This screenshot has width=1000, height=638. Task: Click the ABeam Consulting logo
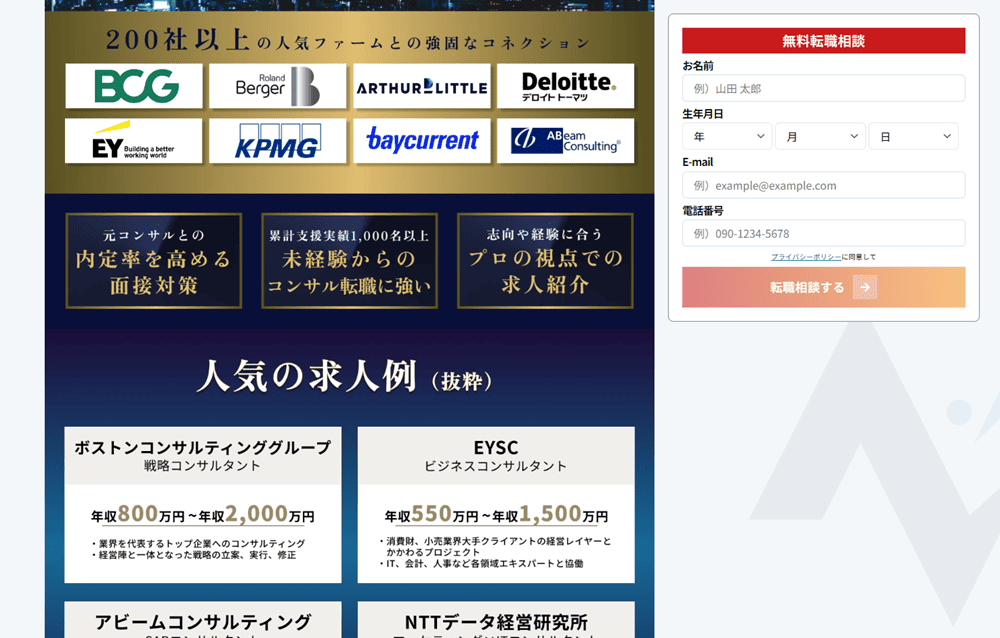[x=565, y=141]
